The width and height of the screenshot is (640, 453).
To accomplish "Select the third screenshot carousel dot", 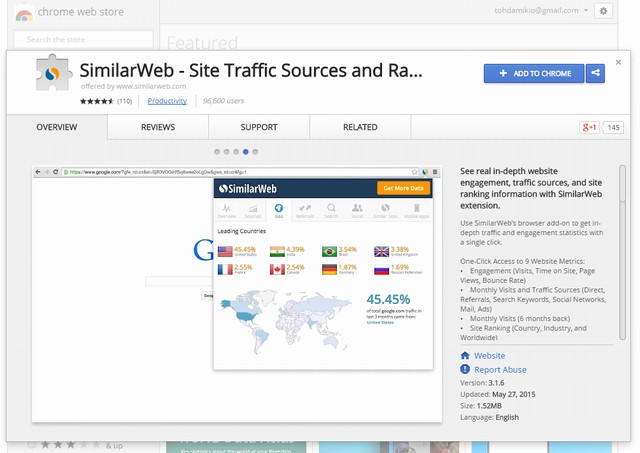I will (236, 152).
